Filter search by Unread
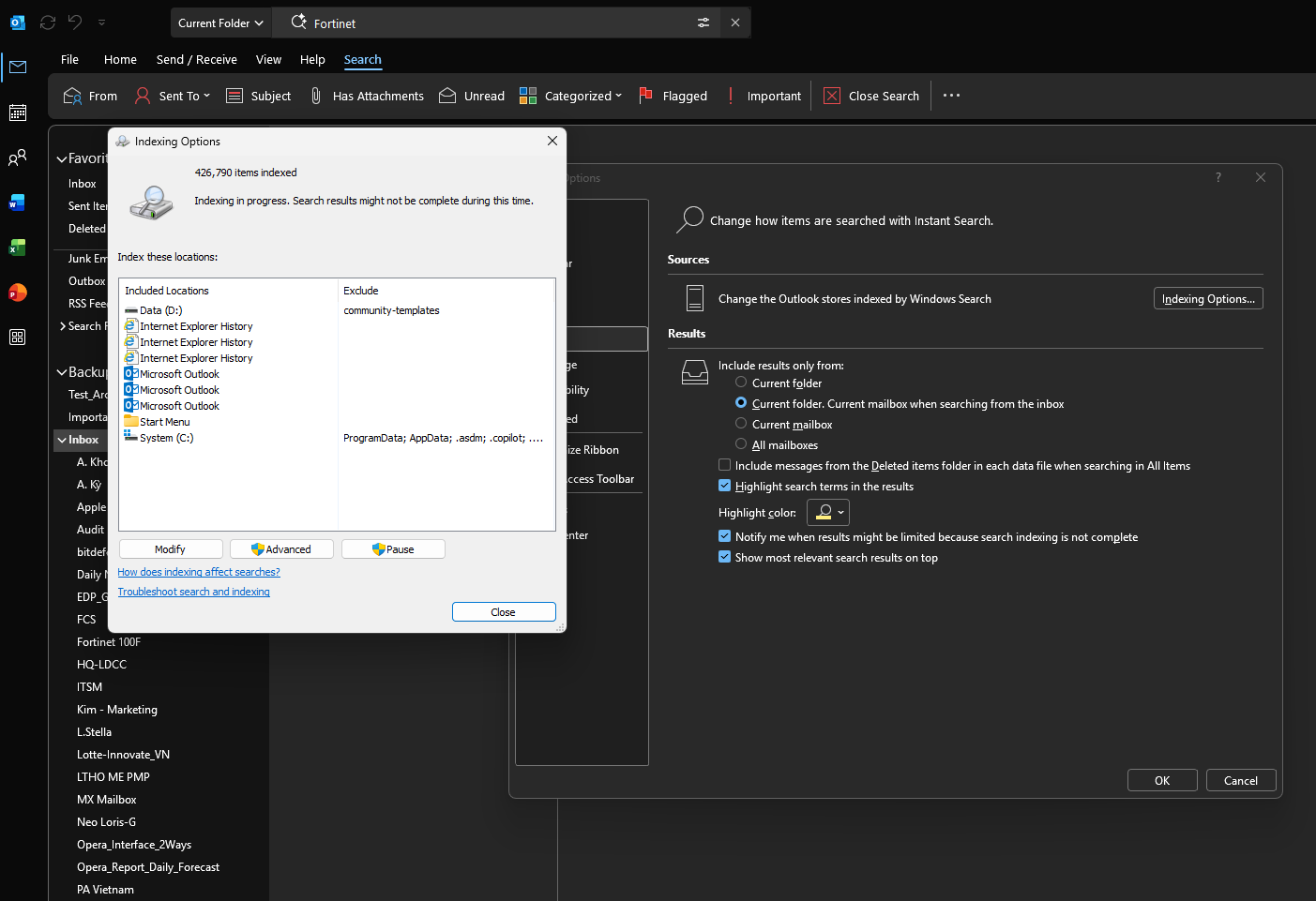Screen dimensions: 1316x901 472,96
